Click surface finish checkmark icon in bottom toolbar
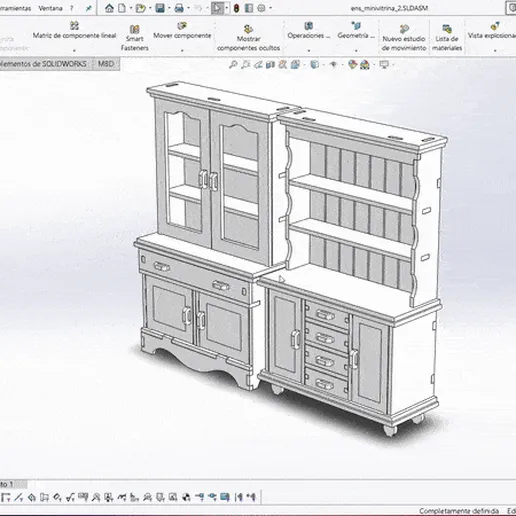Screen dimensions: 516x516 tap(70, 498)
